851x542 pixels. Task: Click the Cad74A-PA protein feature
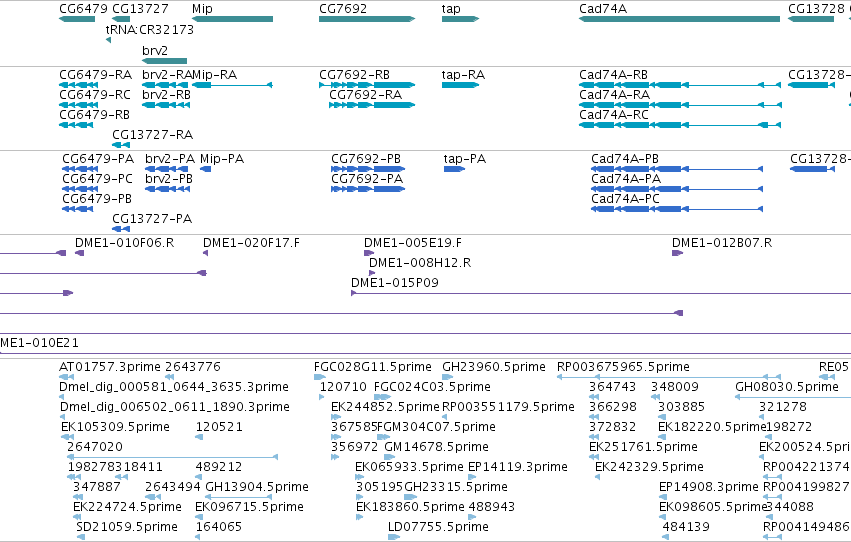click(x=677, y=189)
